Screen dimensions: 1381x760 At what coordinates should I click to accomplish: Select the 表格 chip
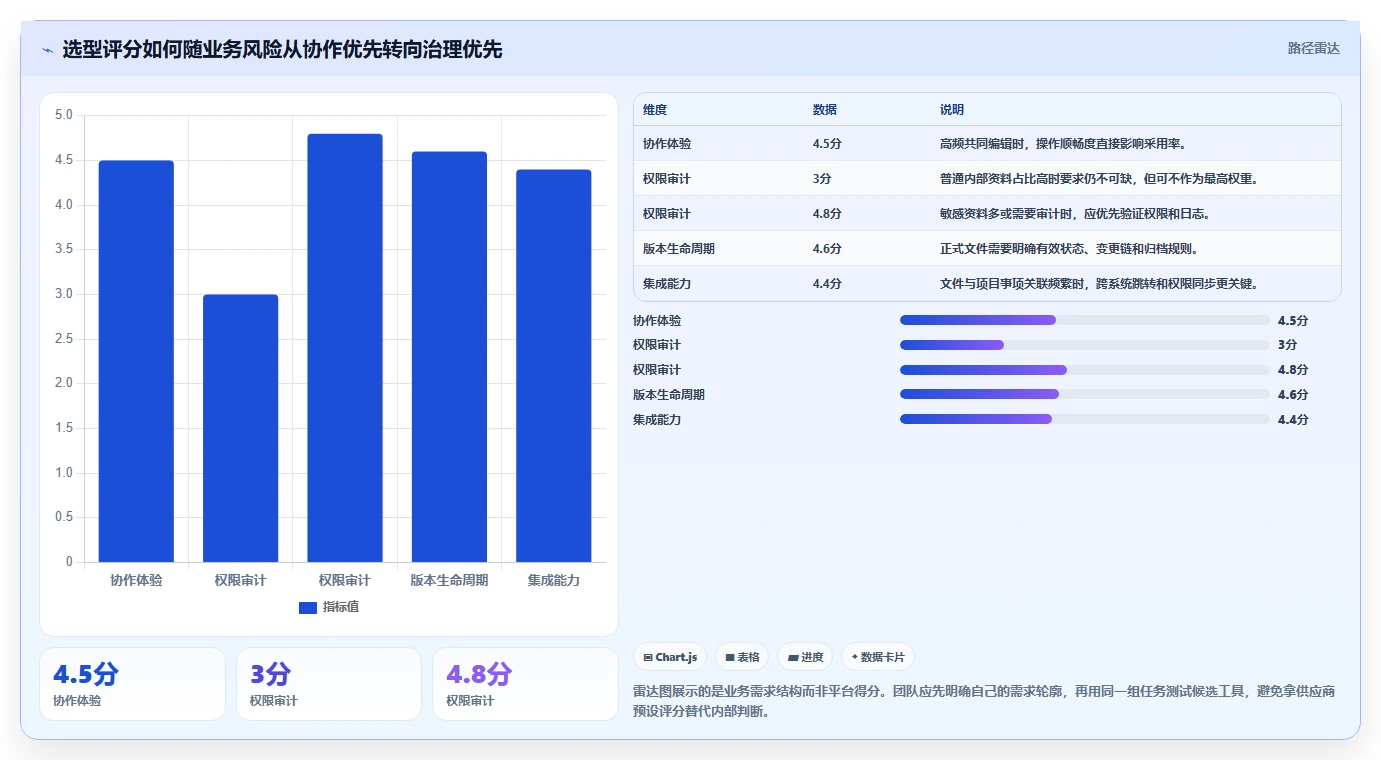pyautogui.click(x=742, y=657)
